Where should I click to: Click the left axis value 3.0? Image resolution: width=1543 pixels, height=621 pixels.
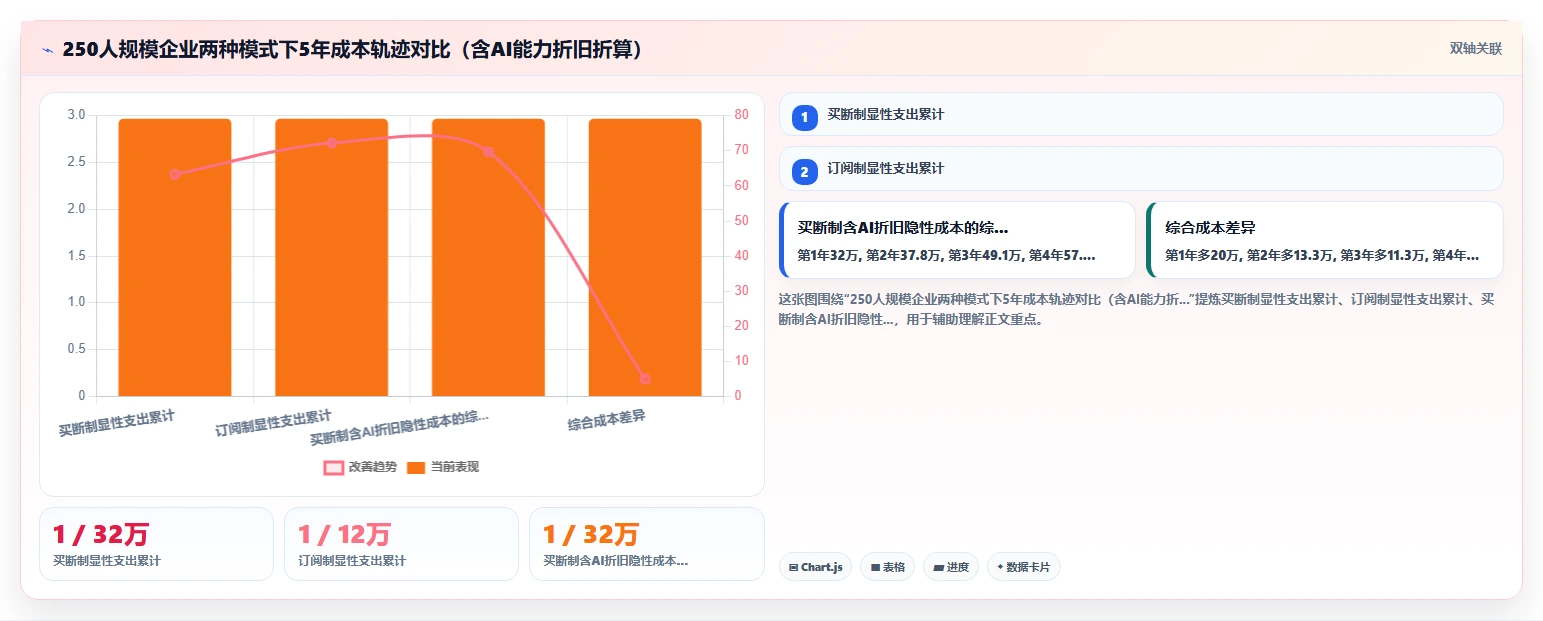point(76,115)
